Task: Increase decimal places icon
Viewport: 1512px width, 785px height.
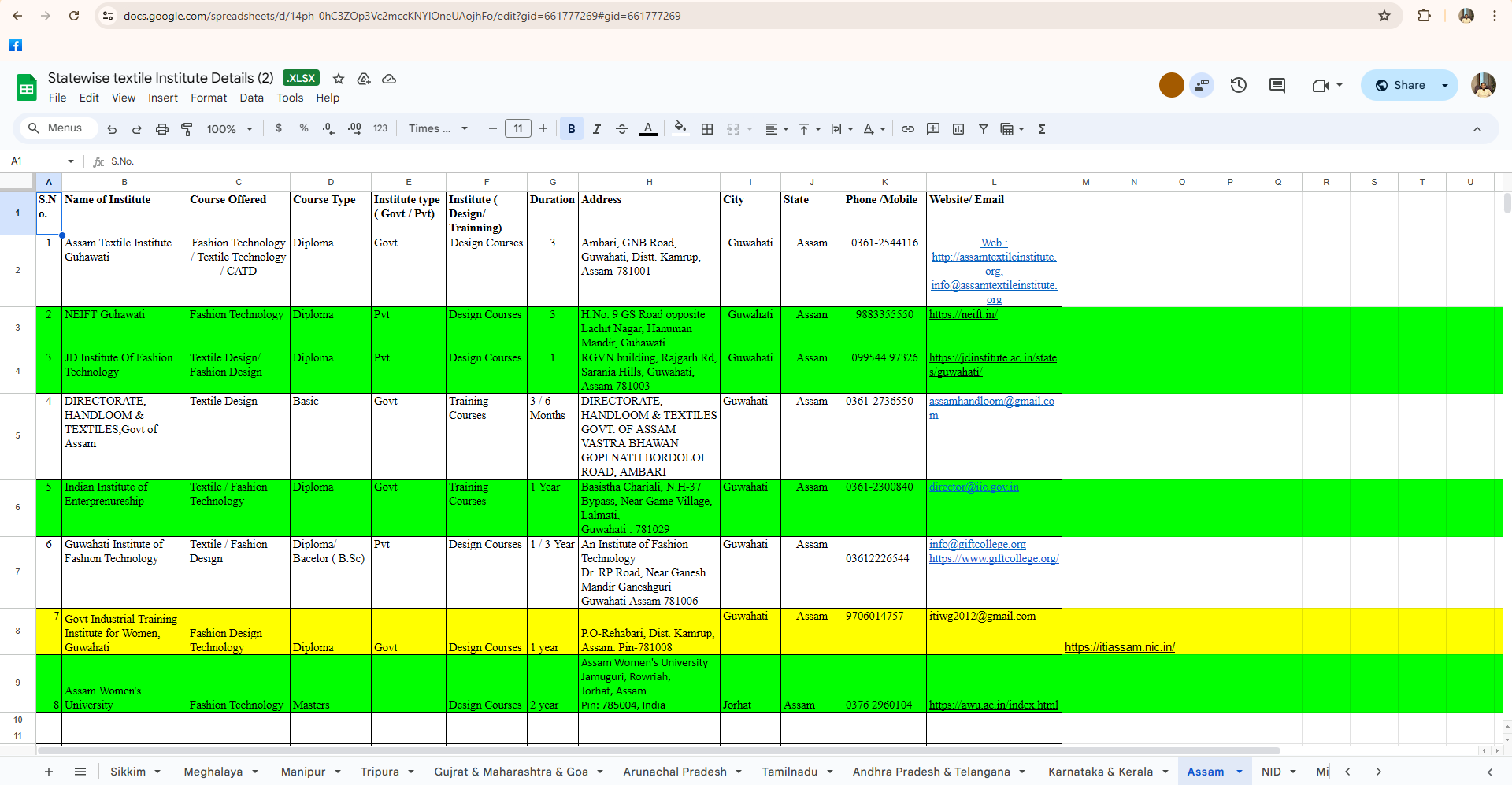Action: 354,128
